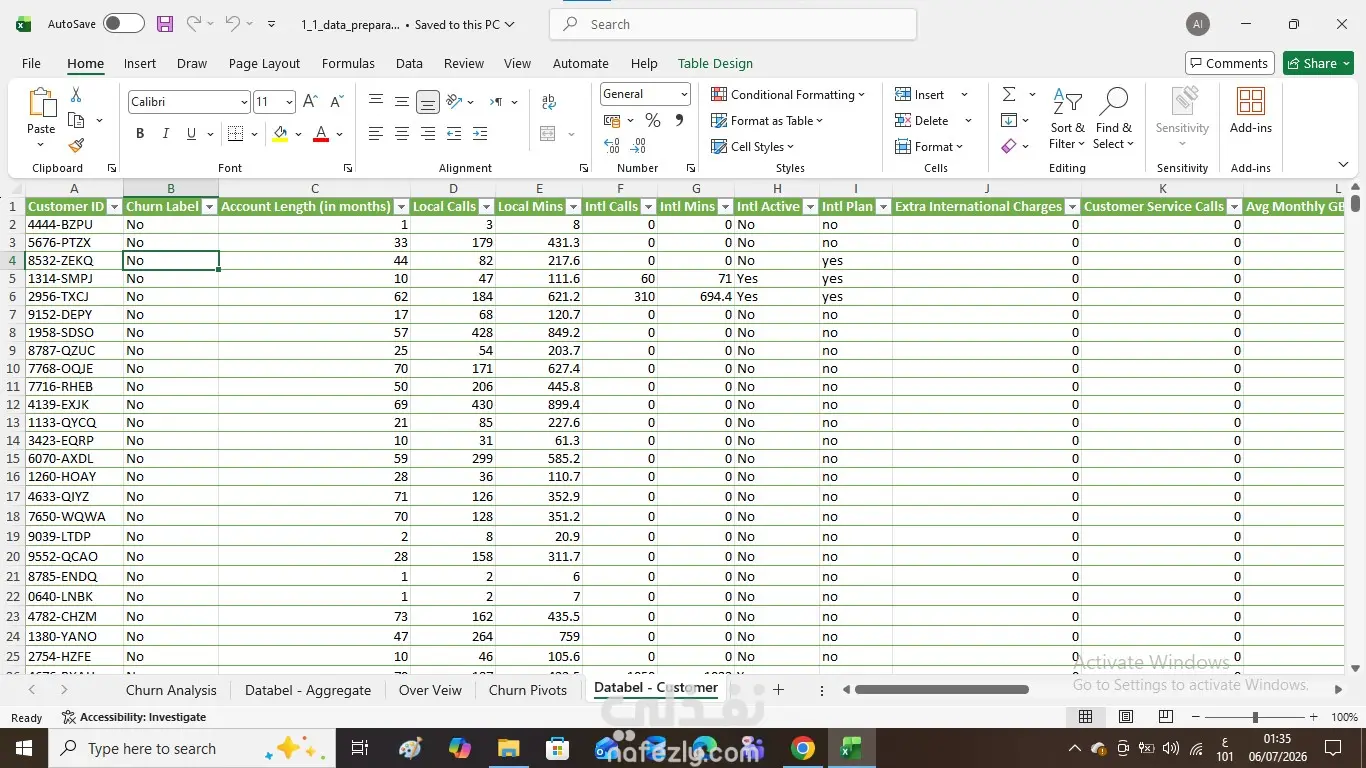The image size is (1366, 768).
Task: Click the Font Color red swatch
Action: click(x=321, y=133)
